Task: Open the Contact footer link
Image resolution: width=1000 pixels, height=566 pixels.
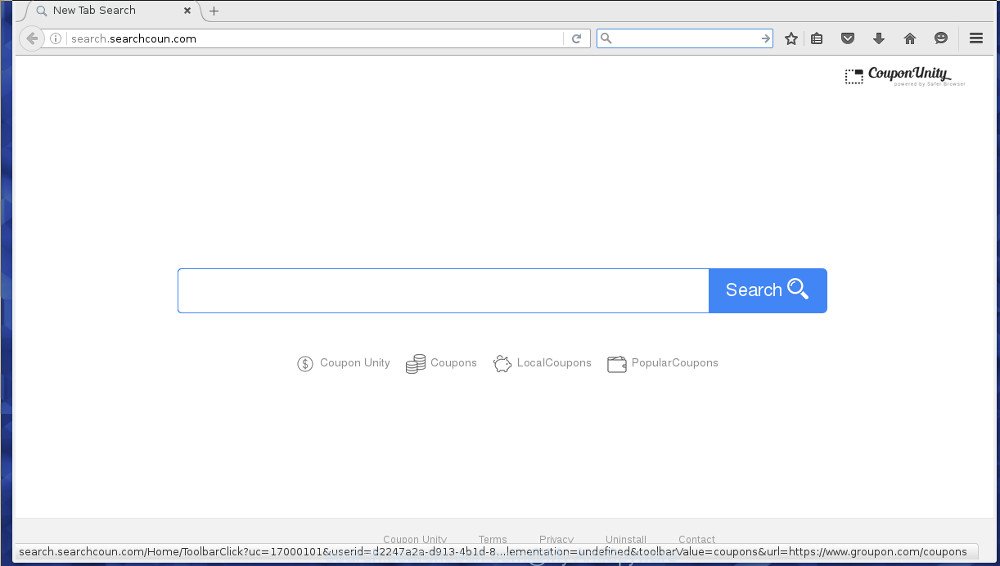Action: (x=696, y=539)
